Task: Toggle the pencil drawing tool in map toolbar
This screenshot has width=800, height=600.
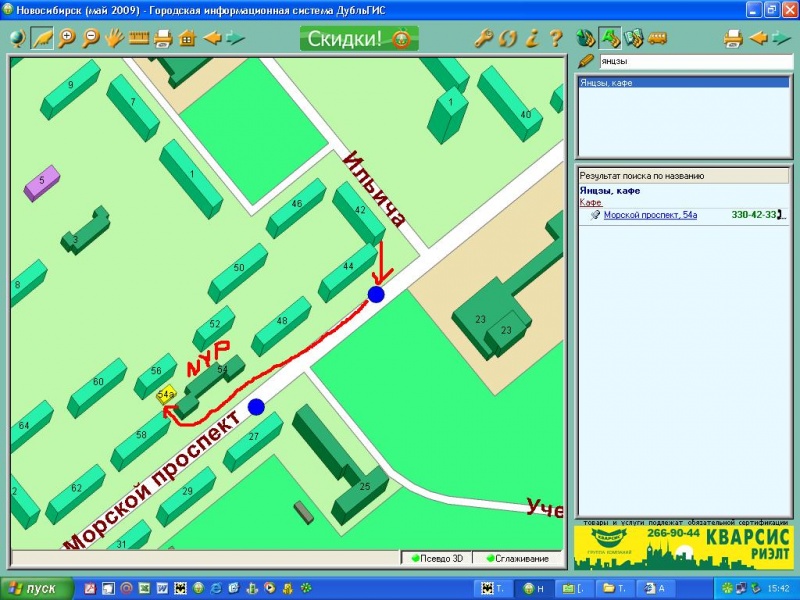Action: pyautogui.click(x=42, y=39)
